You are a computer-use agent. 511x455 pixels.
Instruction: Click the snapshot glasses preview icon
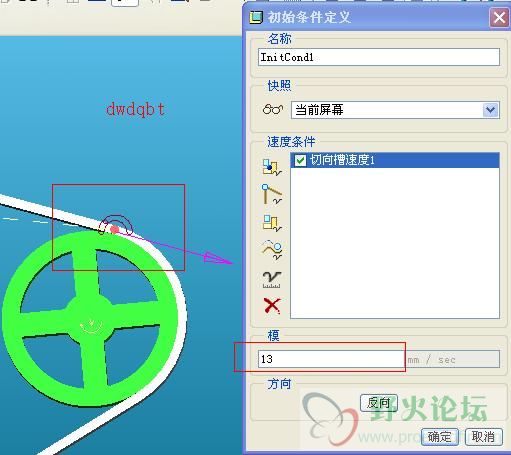pos(273,110)
